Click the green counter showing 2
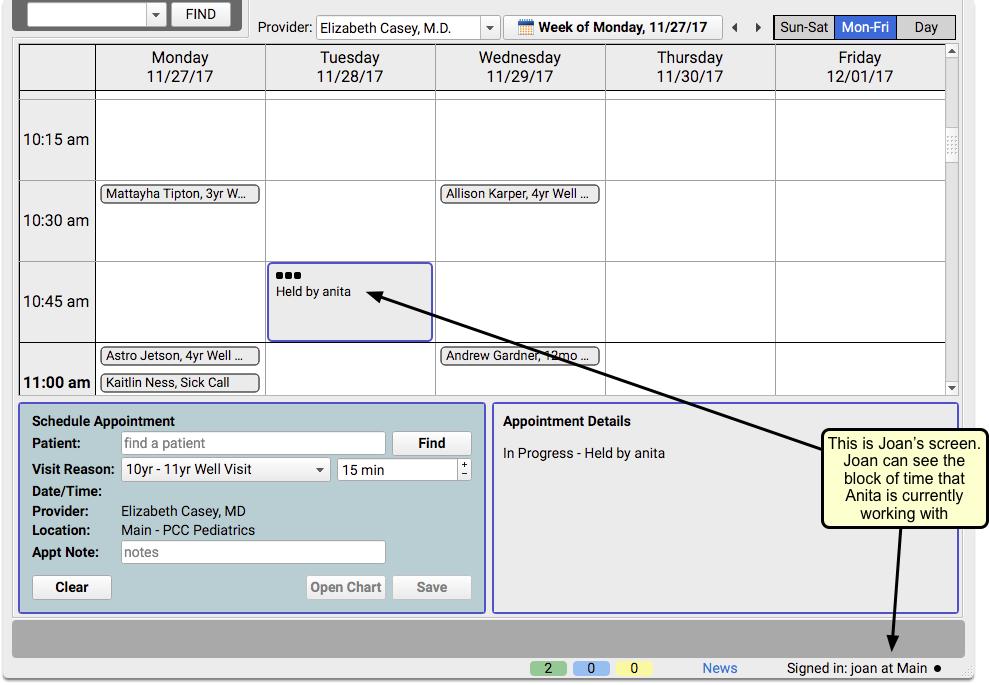Screen dimensions: 989x685 548,669
